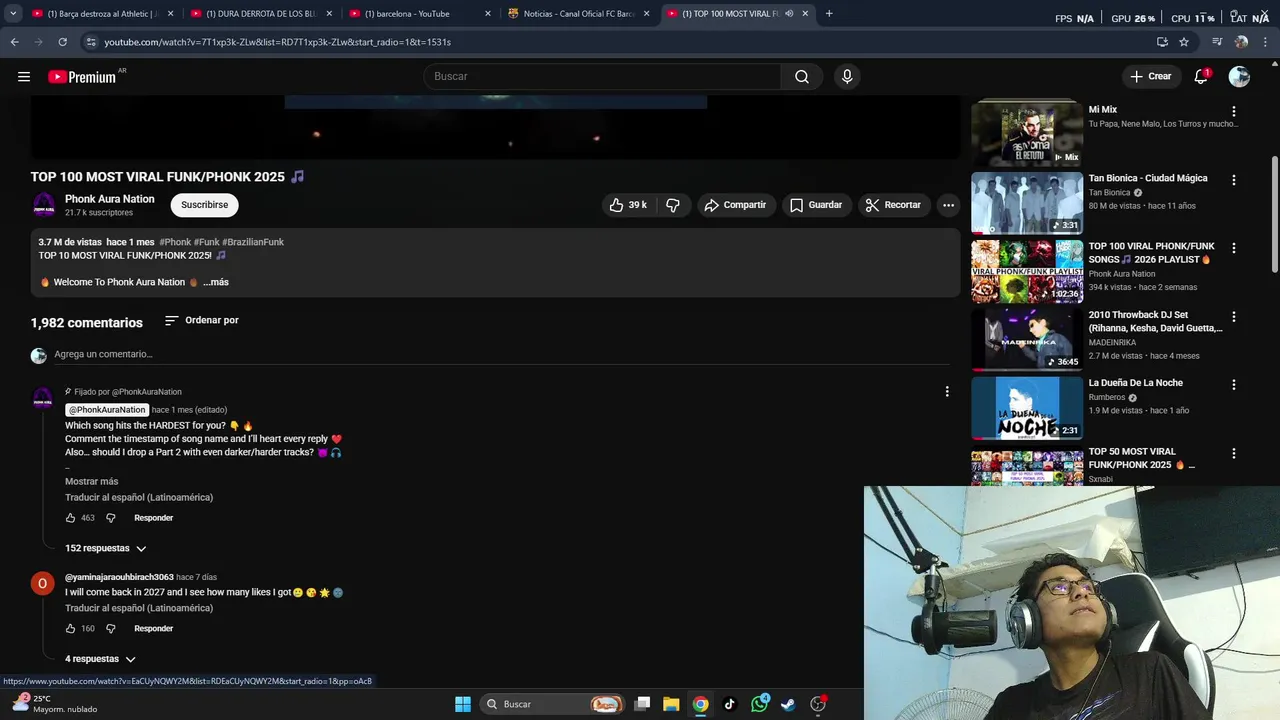Like yaminajaraouhbirach3063's comment

point(70,629)
